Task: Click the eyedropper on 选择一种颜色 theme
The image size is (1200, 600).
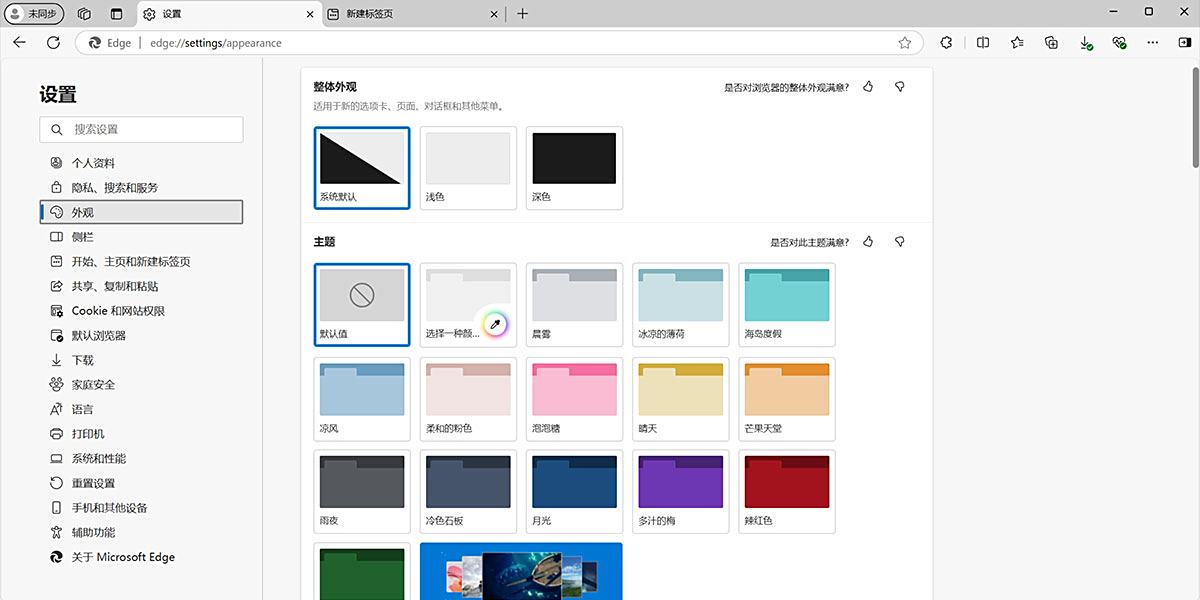Action: point(495,324)
